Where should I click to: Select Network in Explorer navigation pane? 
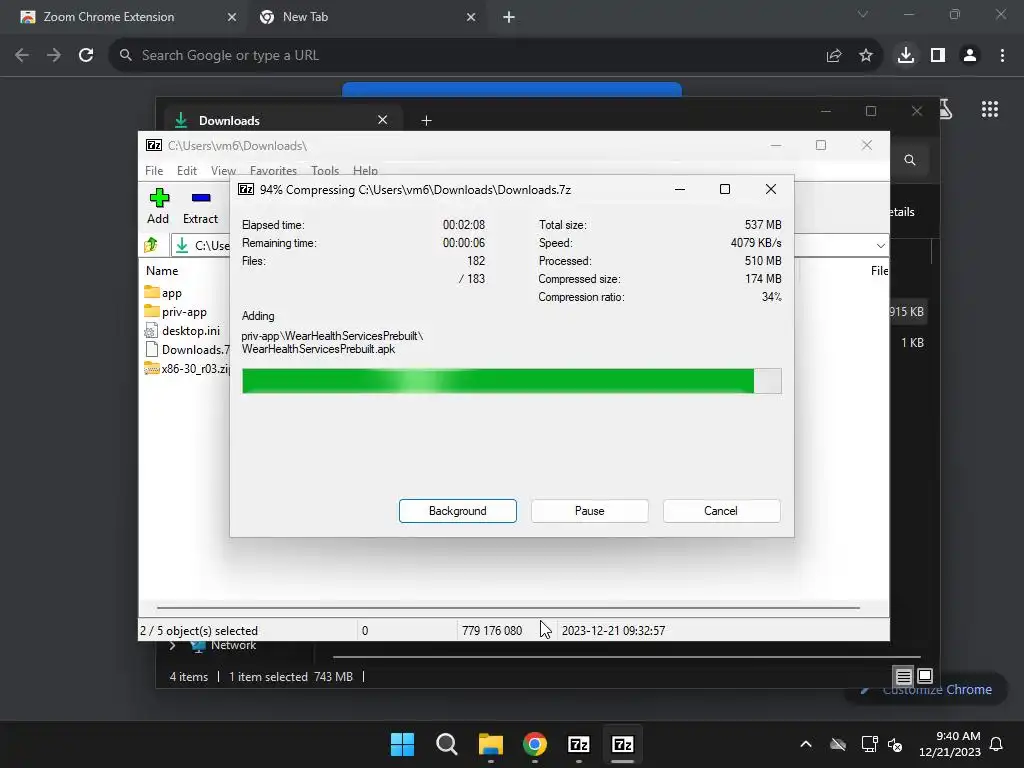233,645
